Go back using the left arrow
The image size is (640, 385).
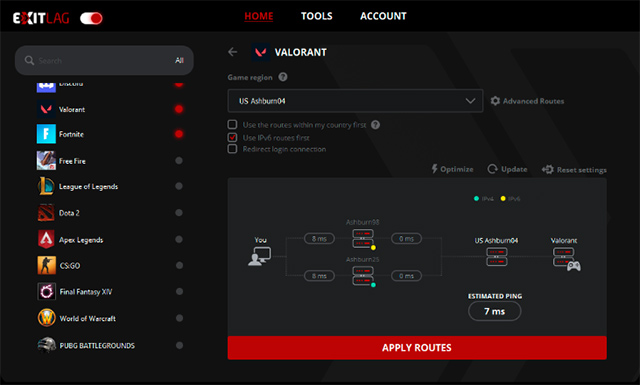[233, 52]
